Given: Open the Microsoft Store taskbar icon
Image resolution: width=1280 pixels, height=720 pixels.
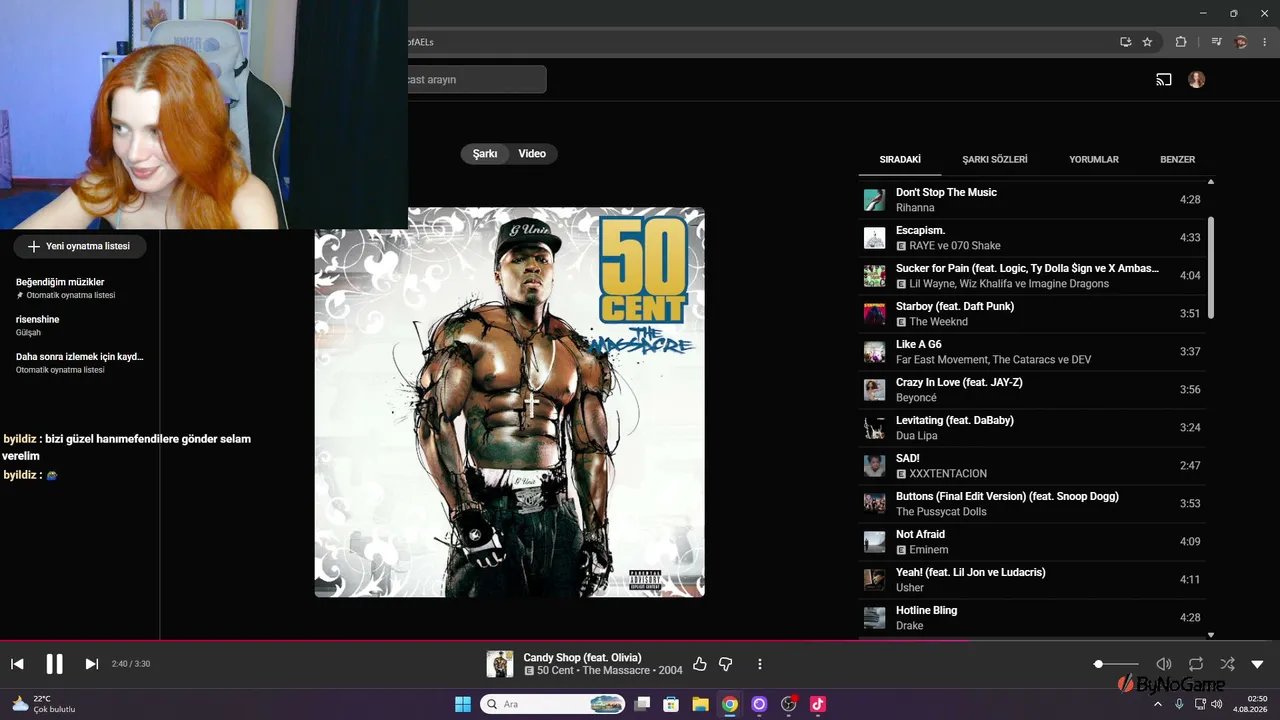Looking at the screenshot, I should coord(671,704).
